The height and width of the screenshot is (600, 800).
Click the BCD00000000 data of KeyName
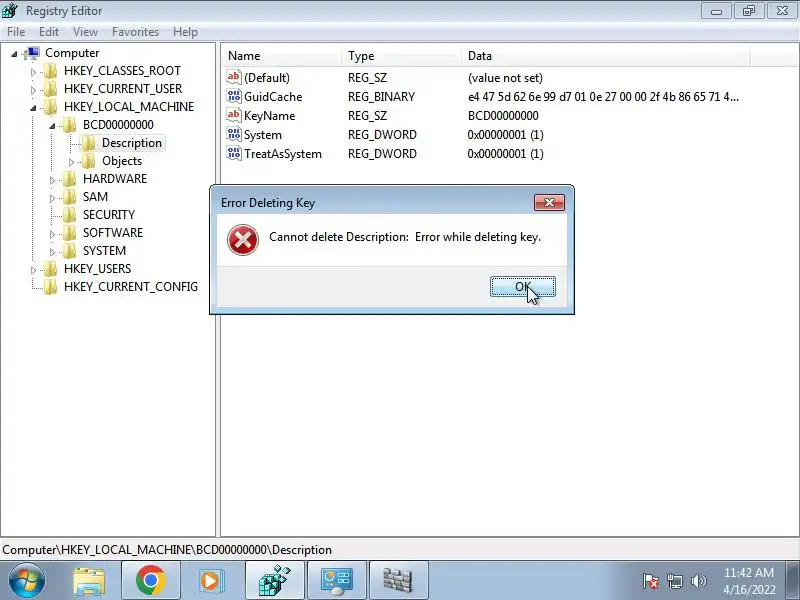pos(503,116)
